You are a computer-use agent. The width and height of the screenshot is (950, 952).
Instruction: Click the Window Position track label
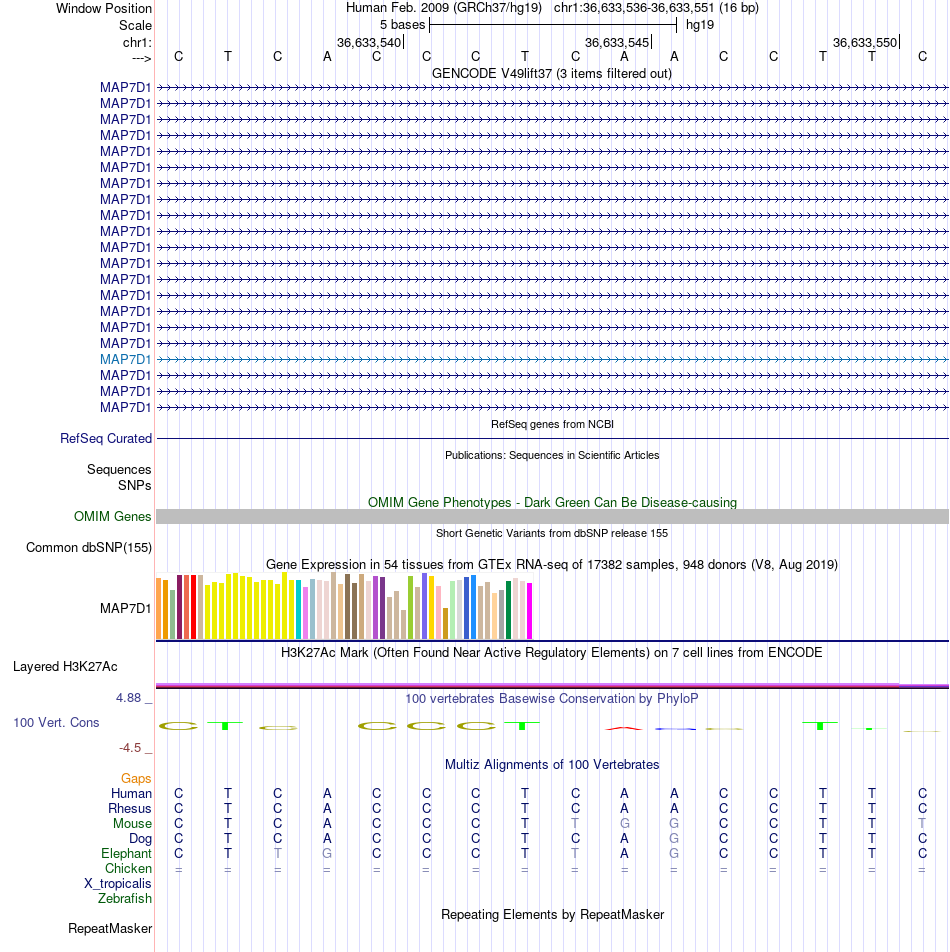coord(104,8)
